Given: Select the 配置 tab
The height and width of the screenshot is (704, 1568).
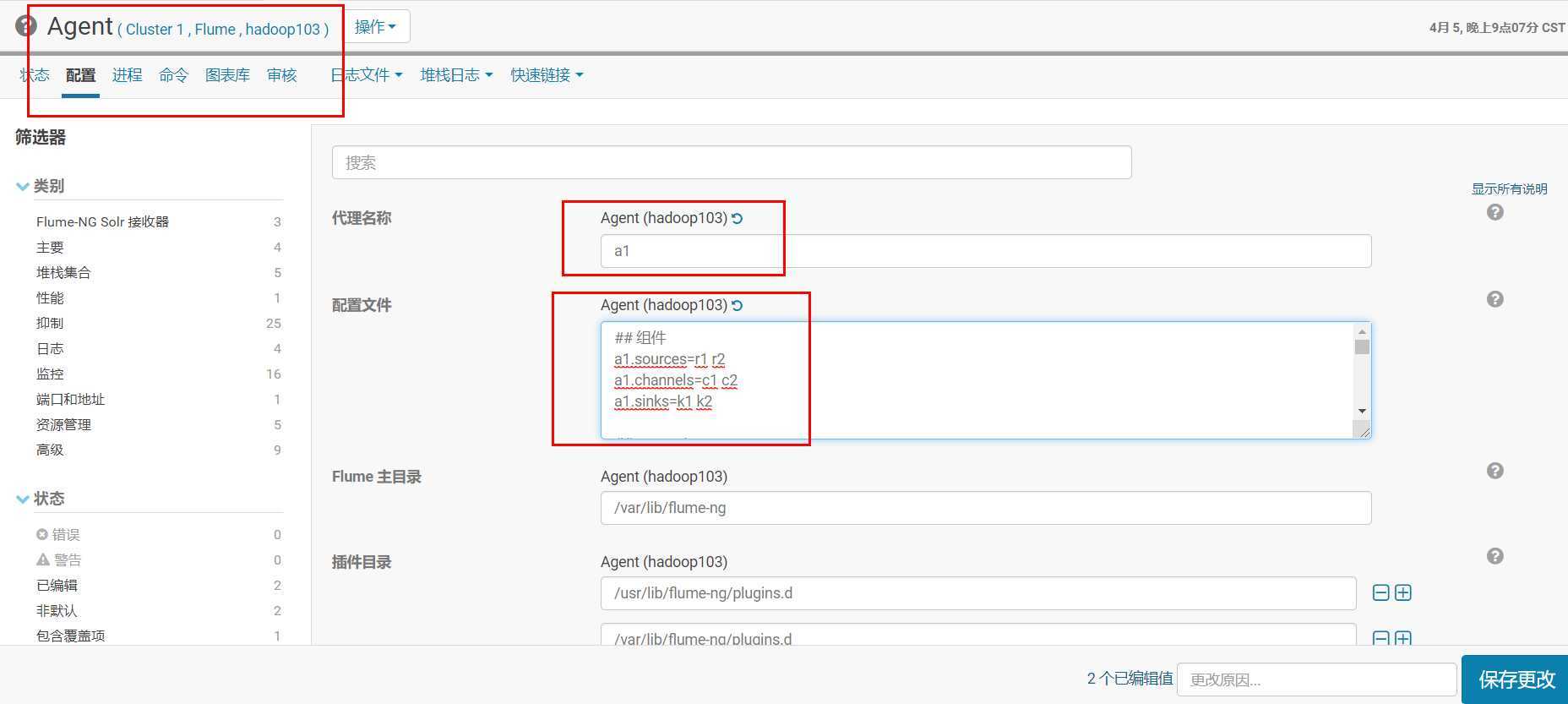Looking at the screenshot, I should (x=80, y=75).
